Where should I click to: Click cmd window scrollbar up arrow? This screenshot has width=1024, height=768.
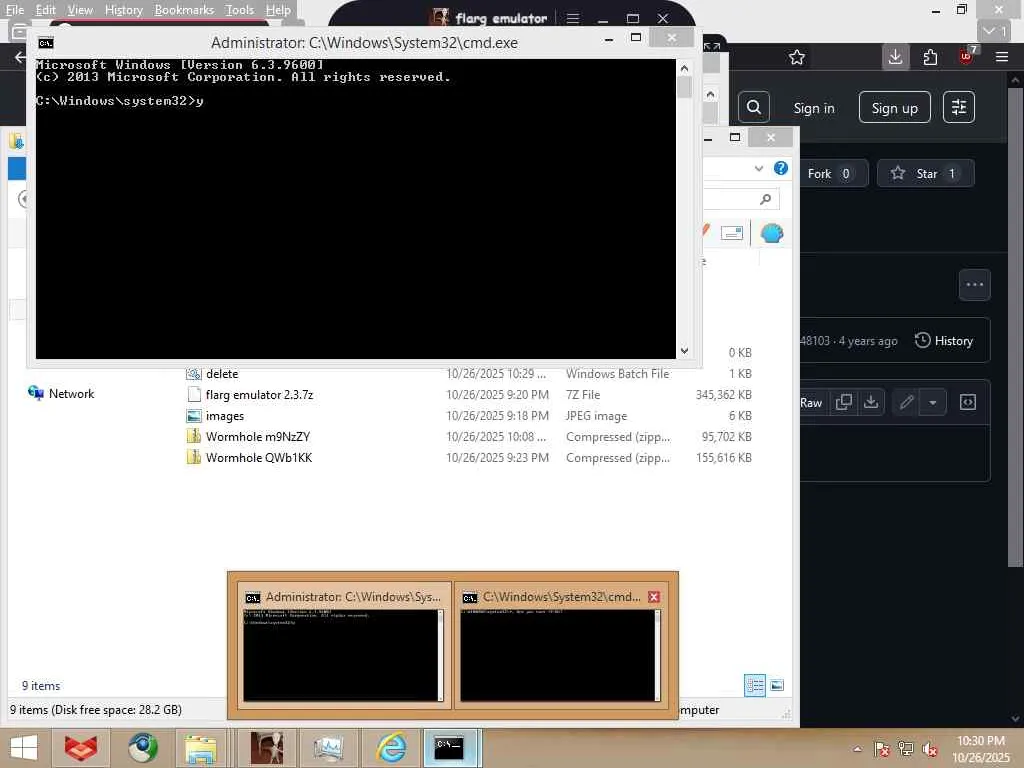[684, 67]
